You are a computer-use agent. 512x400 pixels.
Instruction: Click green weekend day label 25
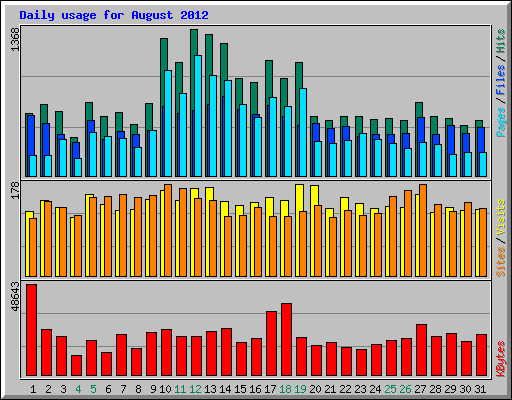[x=390, y=389]
